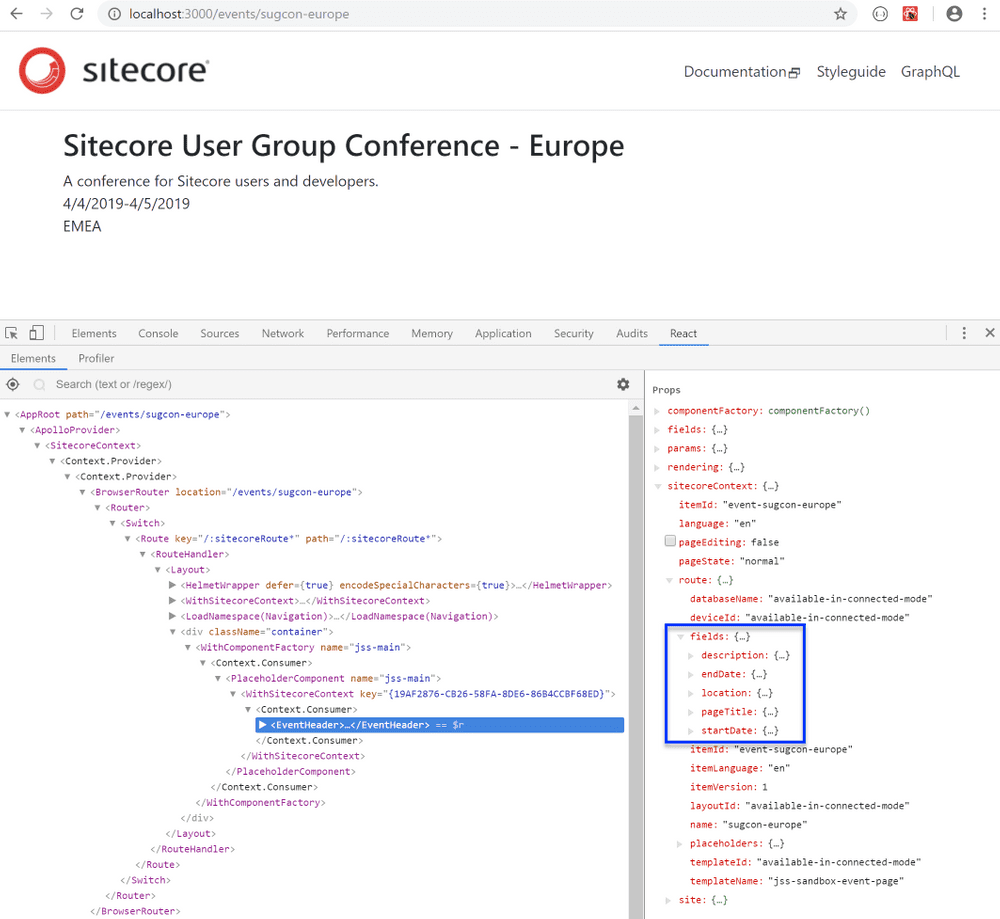The height and width of the screenshot is (919, 1000).
Task: Click the name "sugcon-europe" value
Action: [x=765, y=825]
